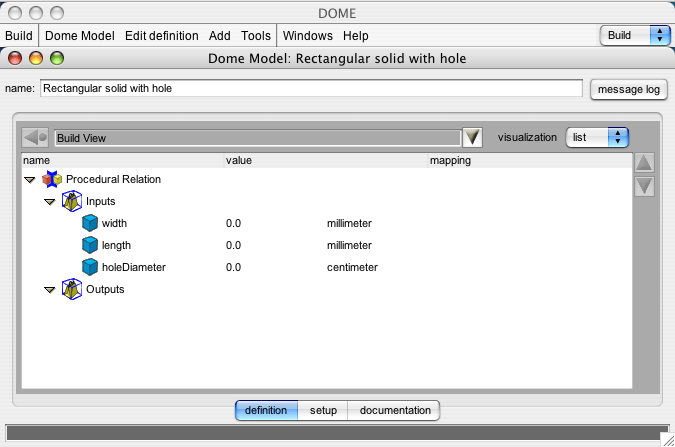Click the message log button
Viewport: 675px width, 447px height.
pyautogui.click(x=629, y=90)
